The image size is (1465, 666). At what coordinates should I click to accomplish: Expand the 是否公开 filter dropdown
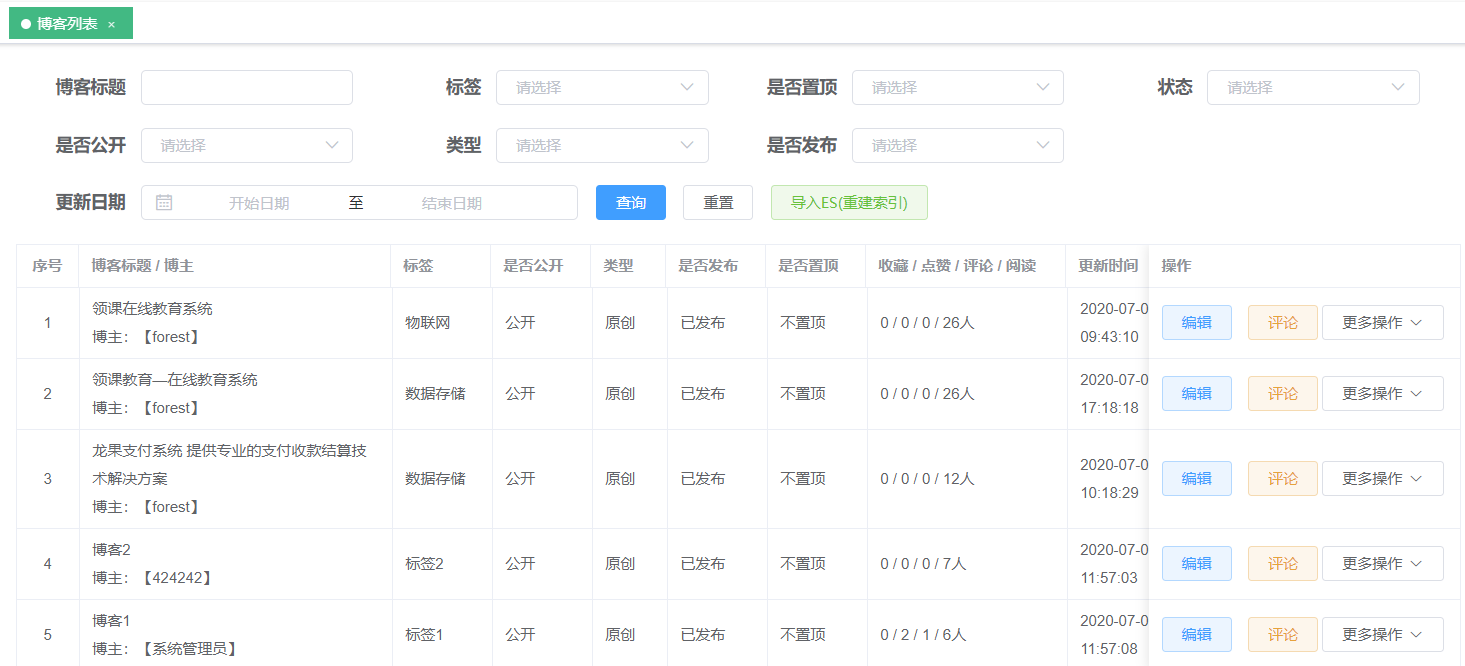click(x=246, y=146)
